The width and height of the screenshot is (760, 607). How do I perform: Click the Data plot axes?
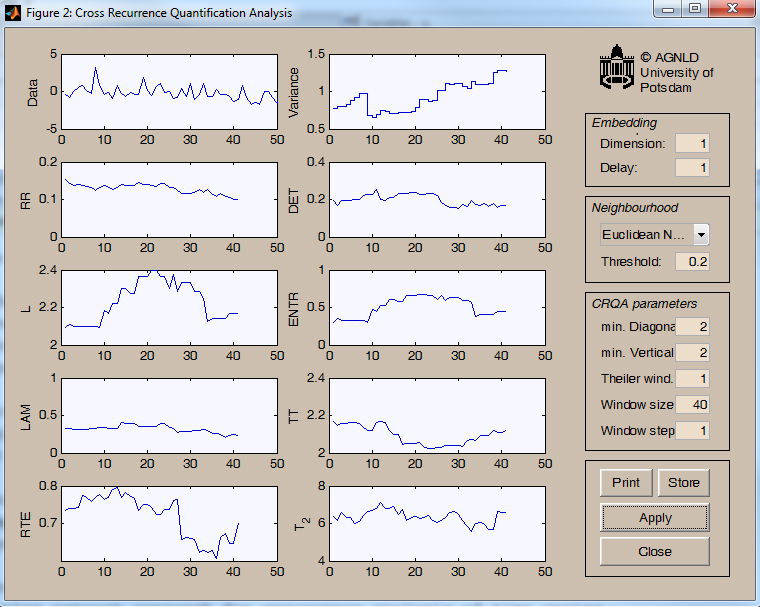tap(169, 92)
